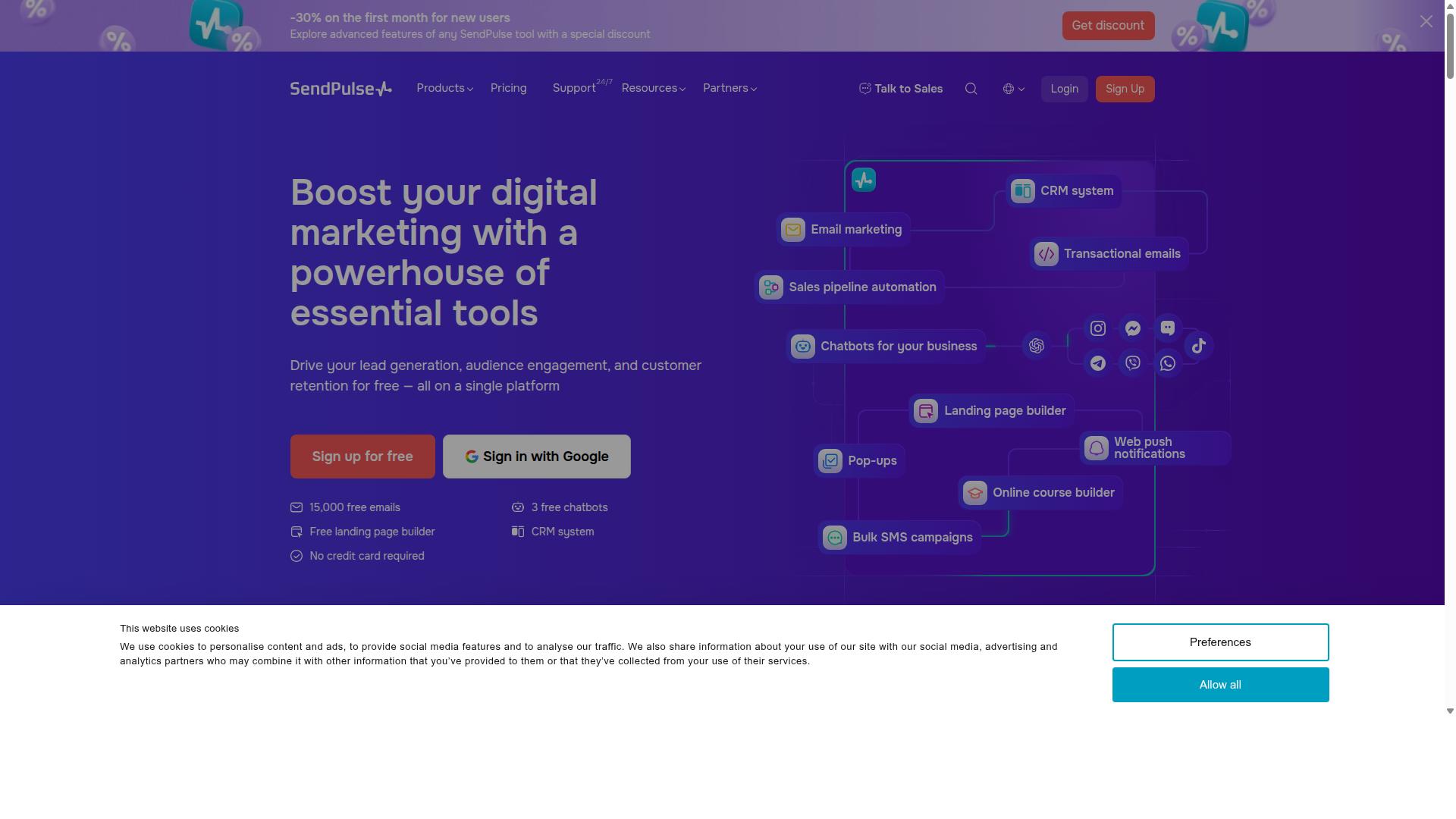The height and width of the screenshot is (819, 1456).
Task: Click the Pop-ups icon
Action: point(830,461)
